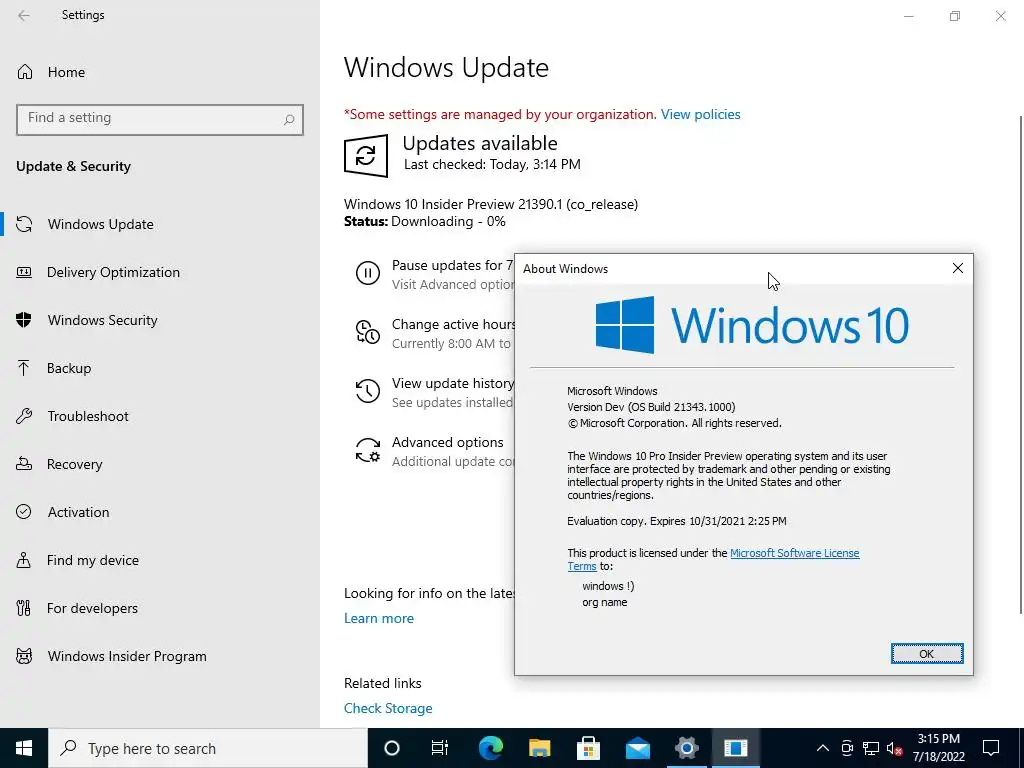Click the muted volume tray icon

894,748
